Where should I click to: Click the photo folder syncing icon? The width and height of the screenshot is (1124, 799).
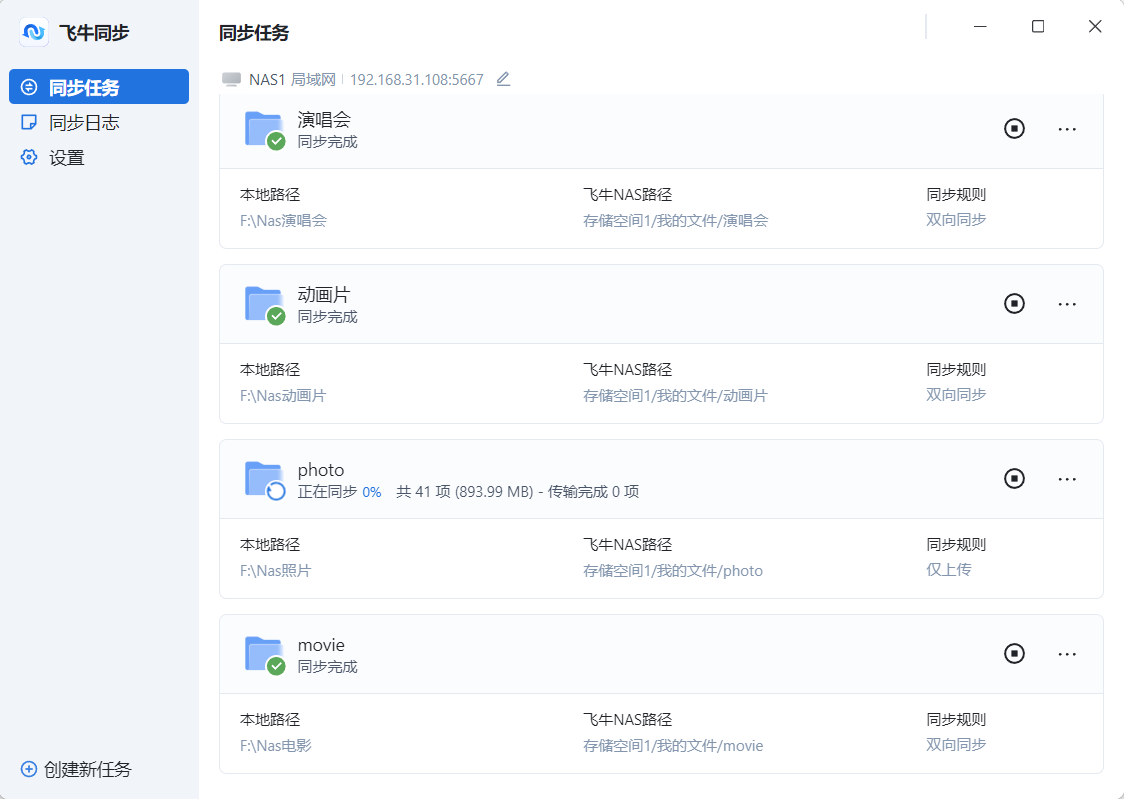(265, 480)
